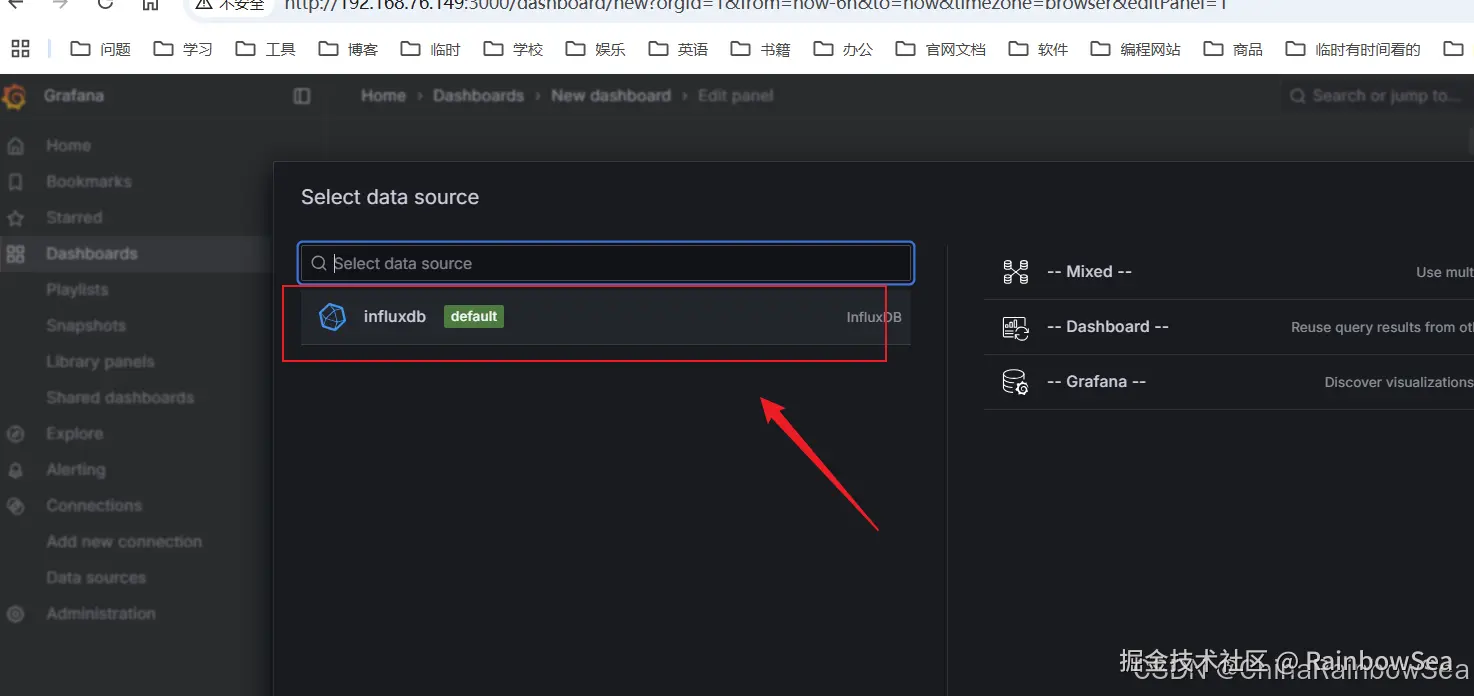Click the Dashboard data source icon
This screenshot has height=696, width=1474.
click(x=1015, y=327)
